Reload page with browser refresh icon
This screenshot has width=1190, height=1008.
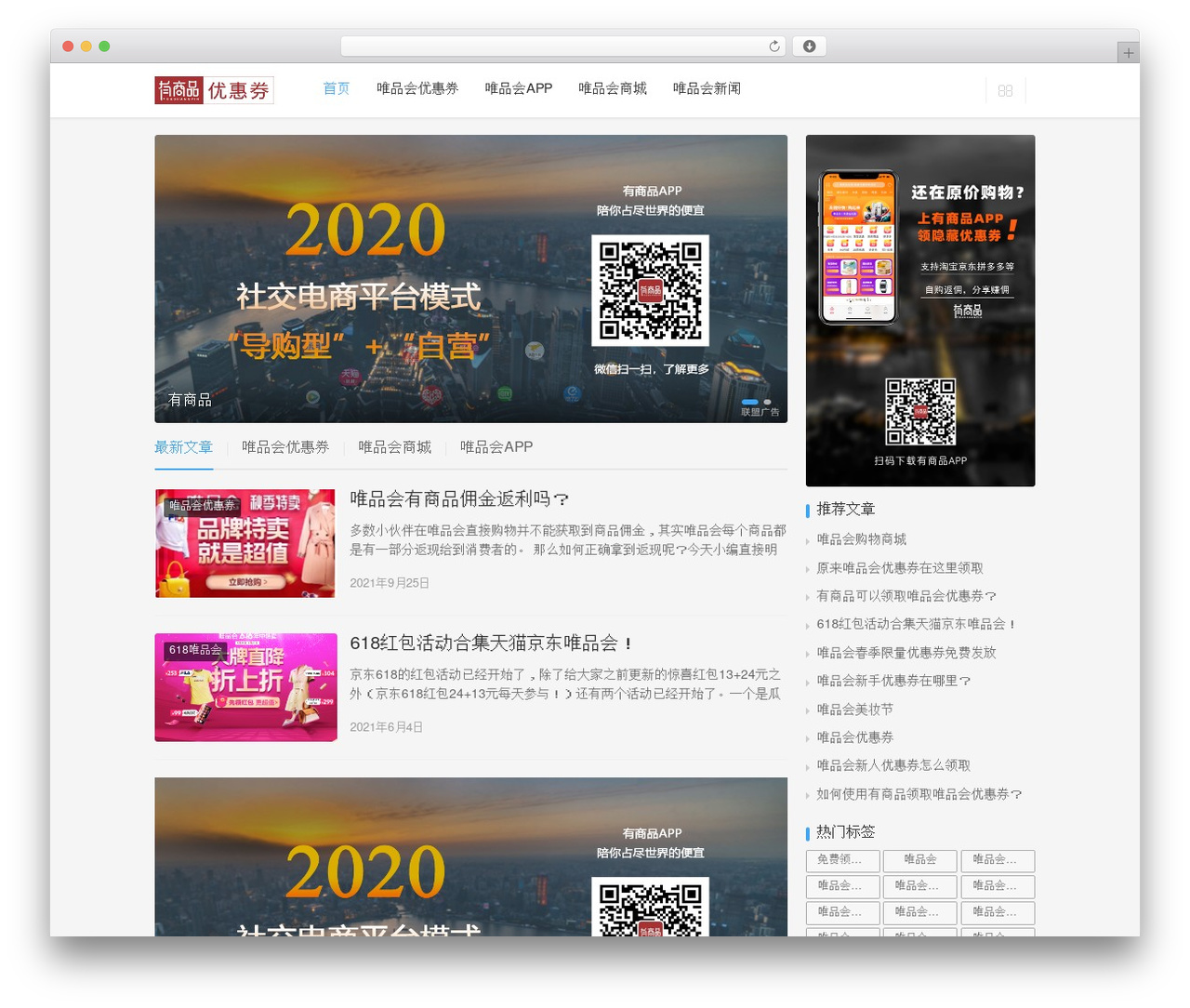click(773, 46)
